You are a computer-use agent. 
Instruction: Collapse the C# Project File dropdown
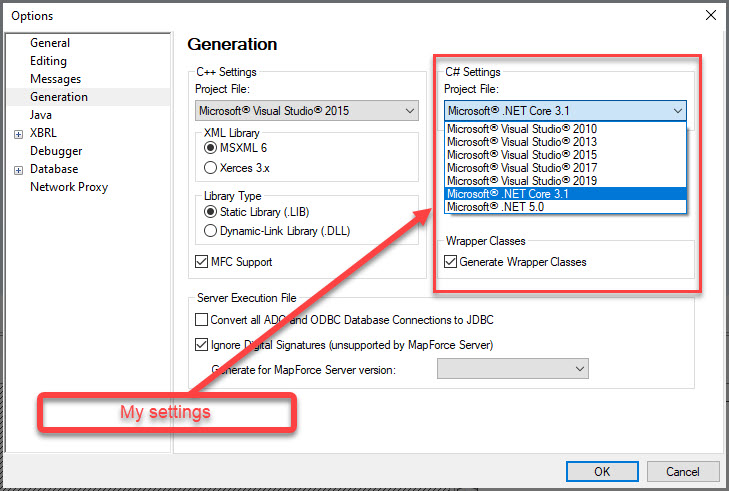565,111
